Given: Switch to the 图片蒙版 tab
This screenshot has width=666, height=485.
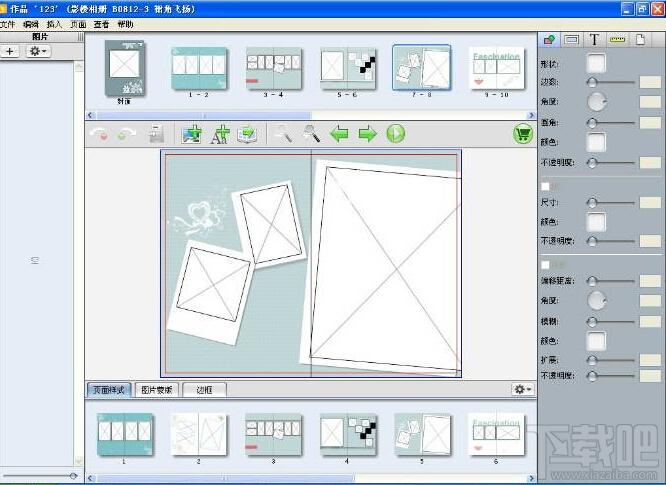Looking at the screenshot, I should click(156, 389).
